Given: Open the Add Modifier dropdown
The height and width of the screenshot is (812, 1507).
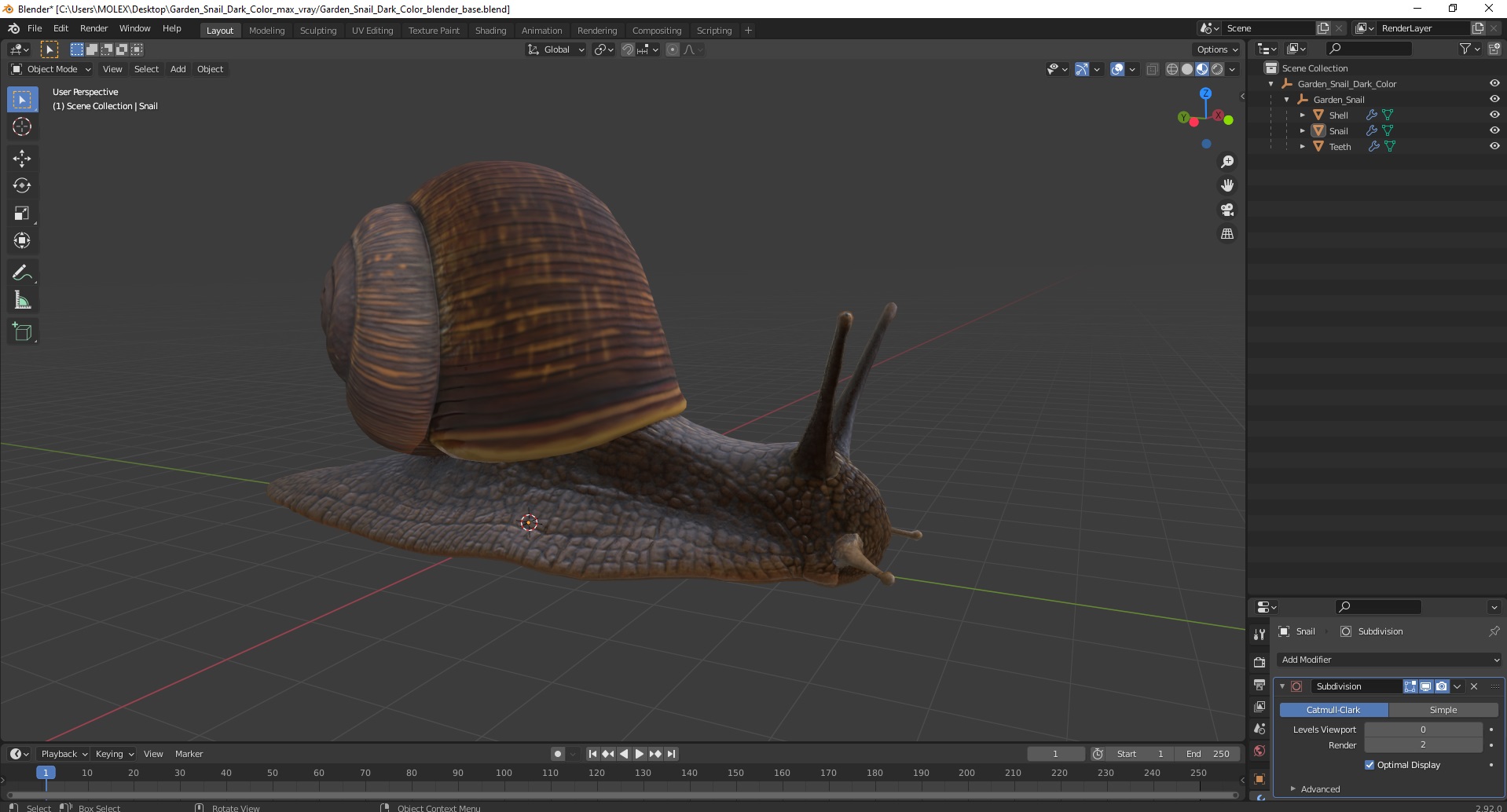Looking at the screenshot, I should tap(1388, 660).
